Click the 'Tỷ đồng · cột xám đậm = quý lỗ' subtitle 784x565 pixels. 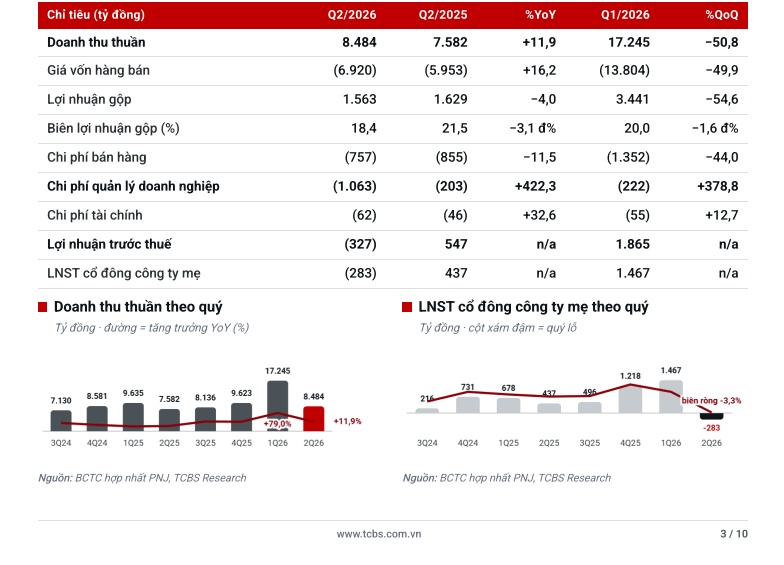click(x=498, y=328)
